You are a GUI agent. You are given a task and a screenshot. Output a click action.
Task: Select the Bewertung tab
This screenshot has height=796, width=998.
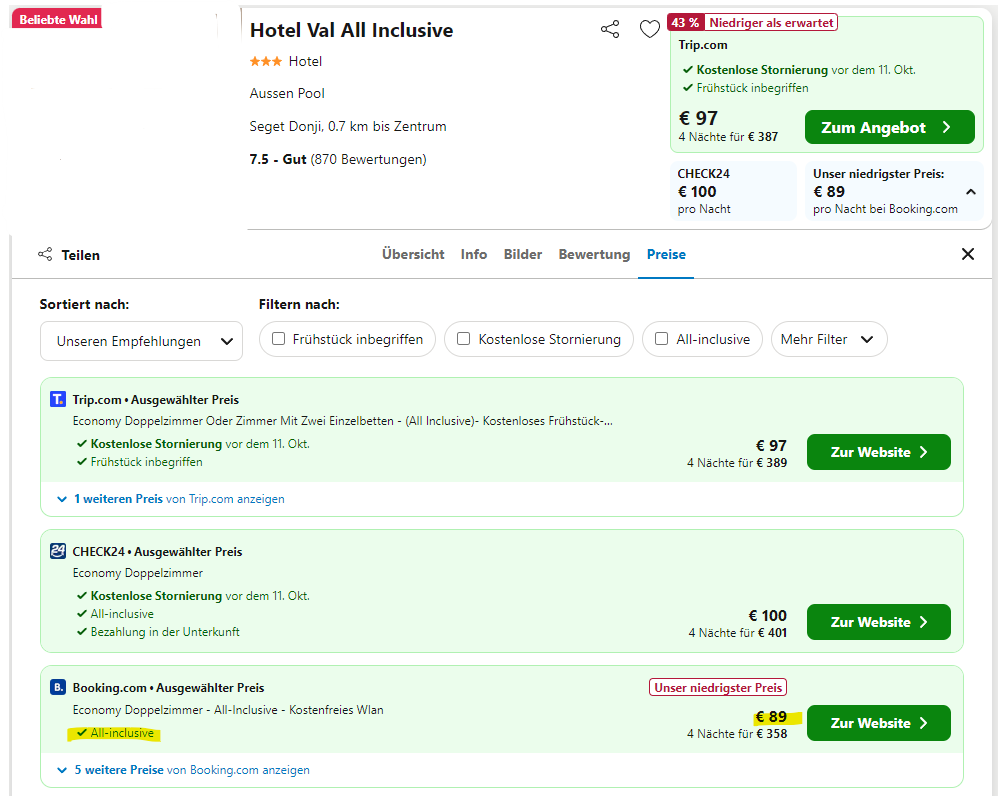coord(594,255)
